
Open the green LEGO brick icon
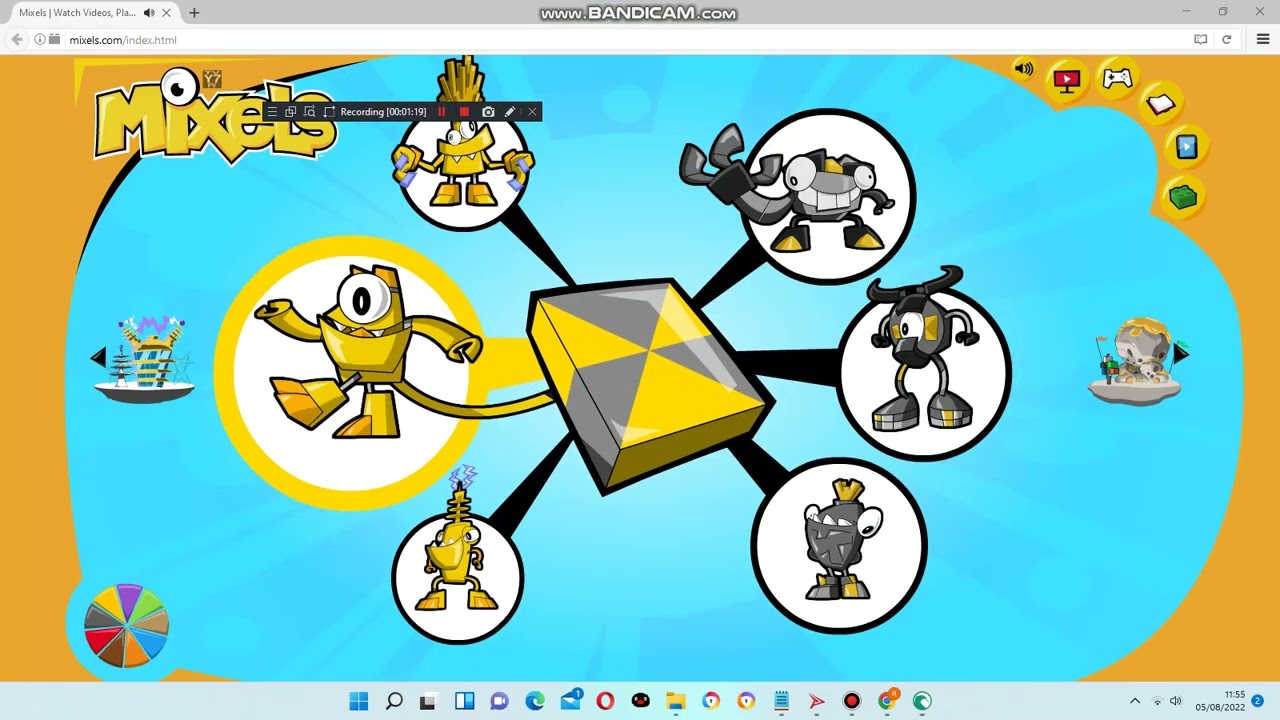[1183, 197]
